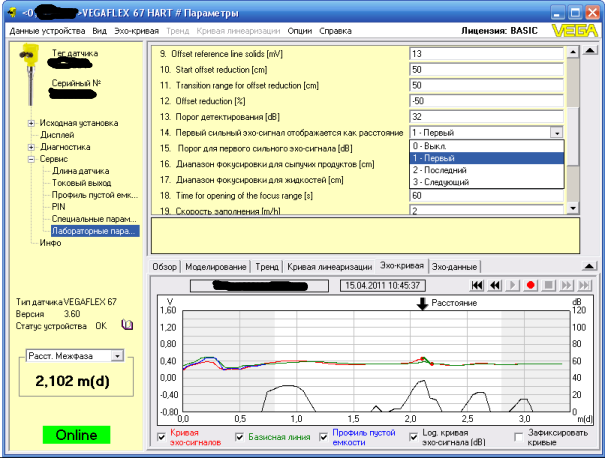Image resolution: width=605 pixels, height=458 pixels.
Task: Jump to last echo curve recording
Action: click(x=584, y=285)
